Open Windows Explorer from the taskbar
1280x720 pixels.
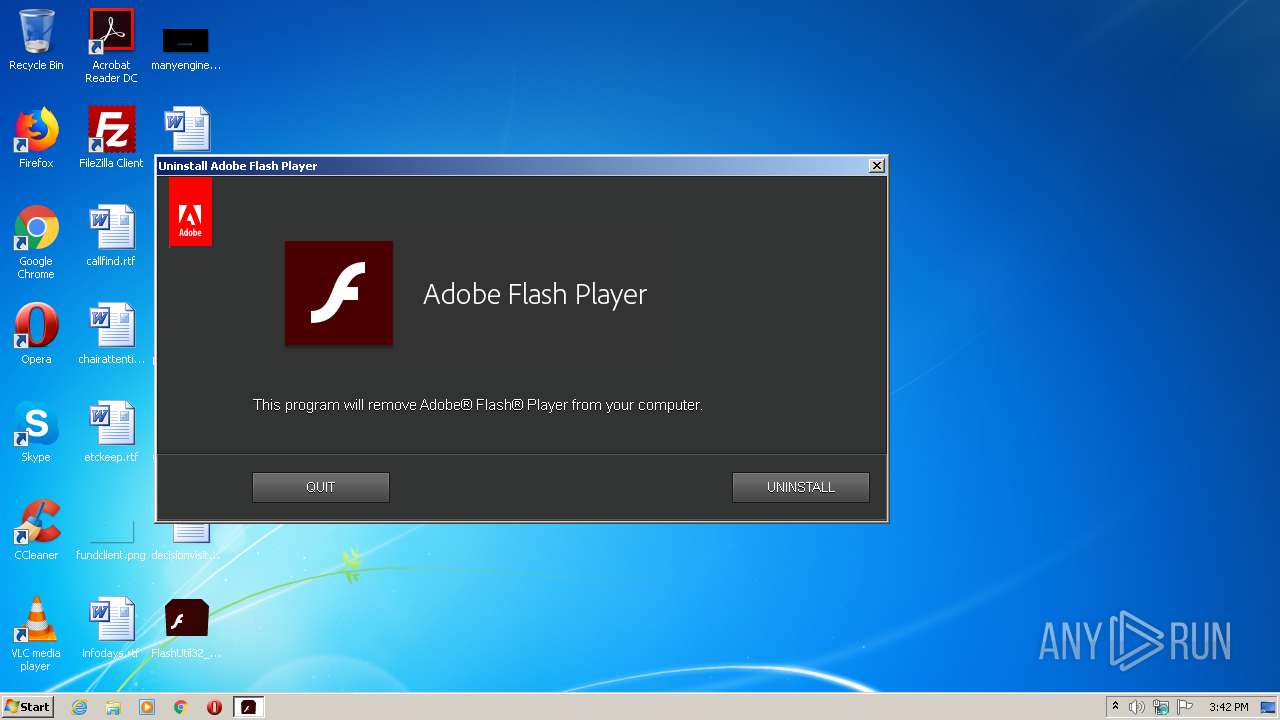click(x=113, y=707)
